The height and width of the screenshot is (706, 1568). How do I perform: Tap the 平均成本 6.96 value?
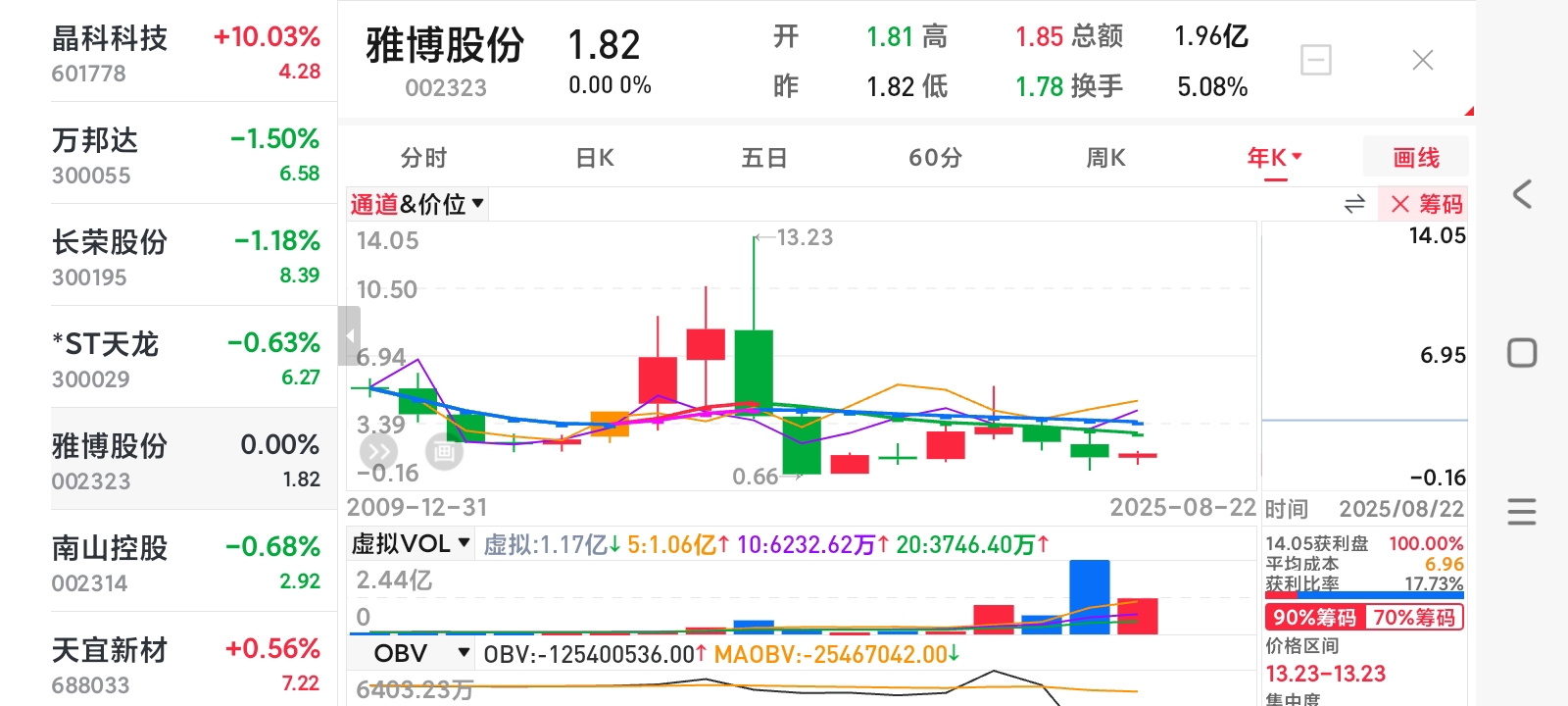click(x=1445, y=564)
